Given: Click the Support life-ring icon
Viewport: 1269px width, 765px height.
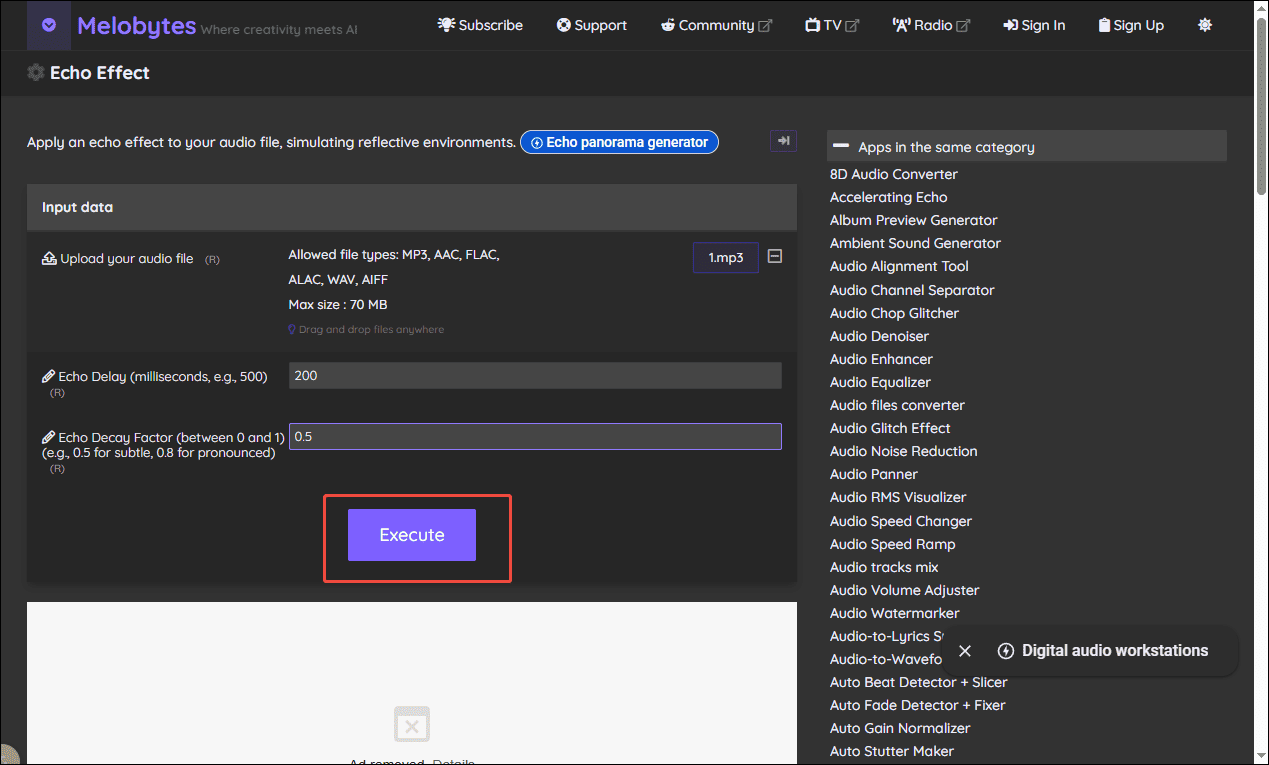Looking at the screenshot, I should [562, 24].
